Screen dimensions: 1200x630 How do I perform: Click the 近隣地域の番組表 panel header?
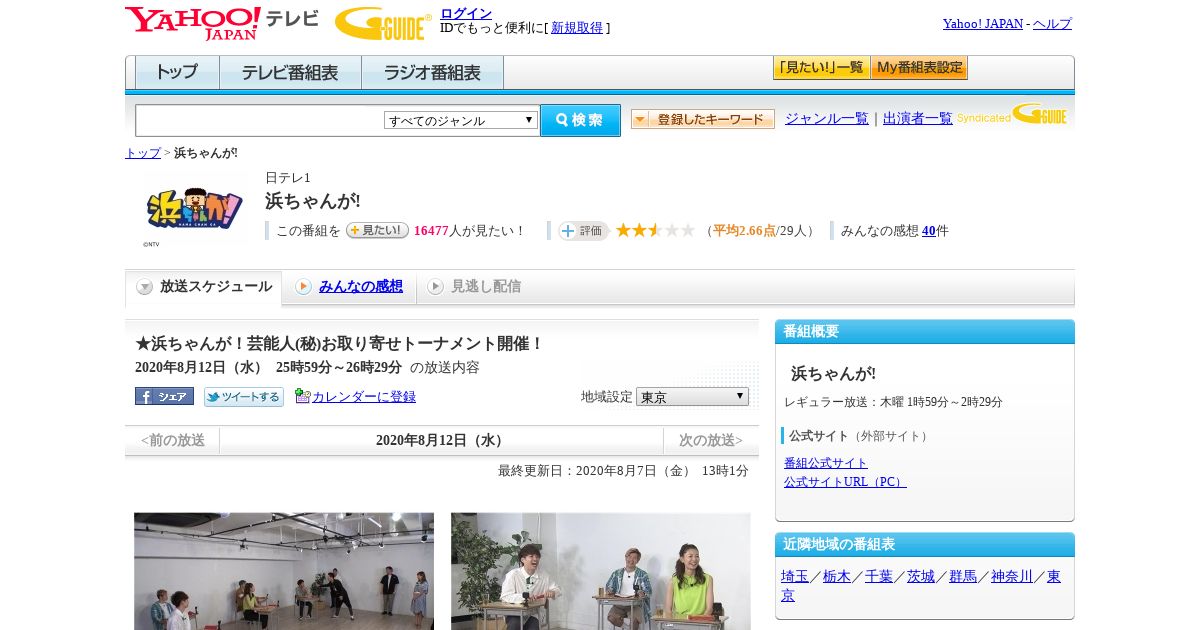[x=925, y=545]
